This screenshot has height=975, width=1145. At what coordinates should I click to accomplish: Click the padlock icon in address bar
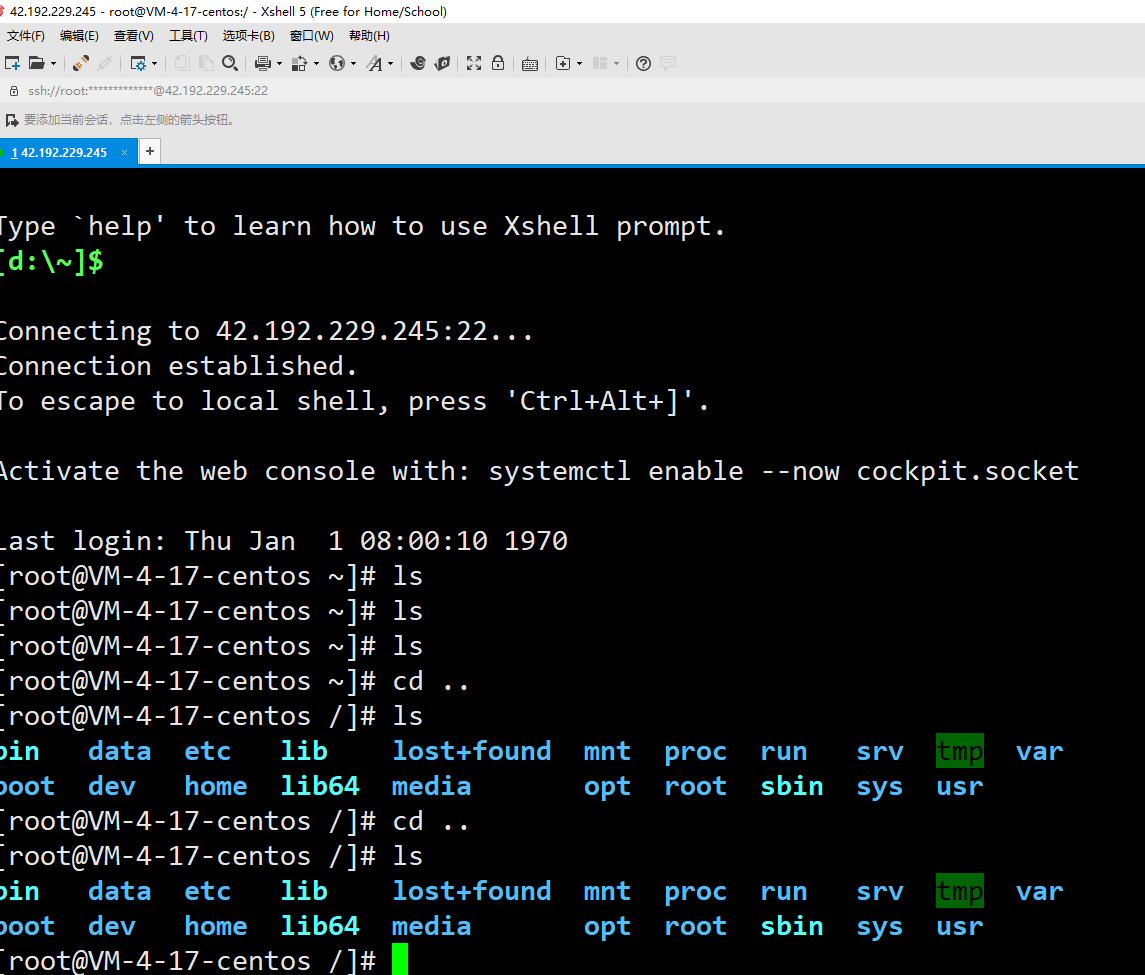[13, 91]
